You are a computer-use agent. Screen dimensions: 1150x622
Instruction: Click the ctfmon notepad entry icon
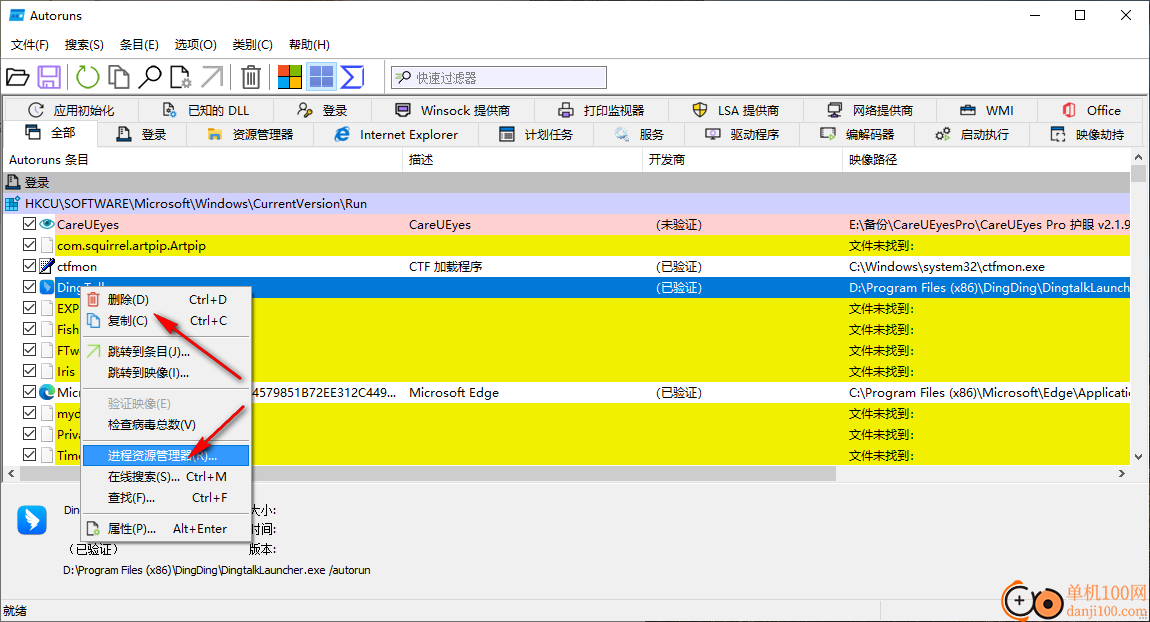[x=47, y=266]
